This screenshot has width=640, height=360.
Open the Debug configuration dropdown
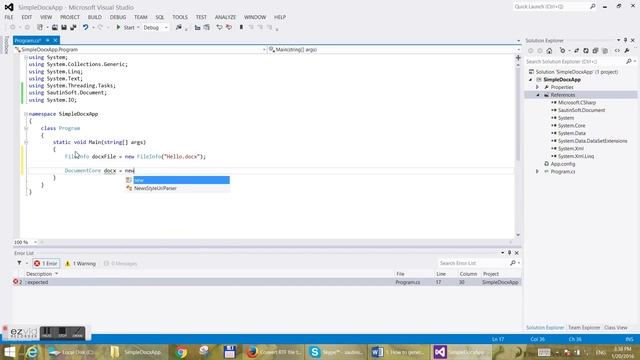[x=156, y=27]
